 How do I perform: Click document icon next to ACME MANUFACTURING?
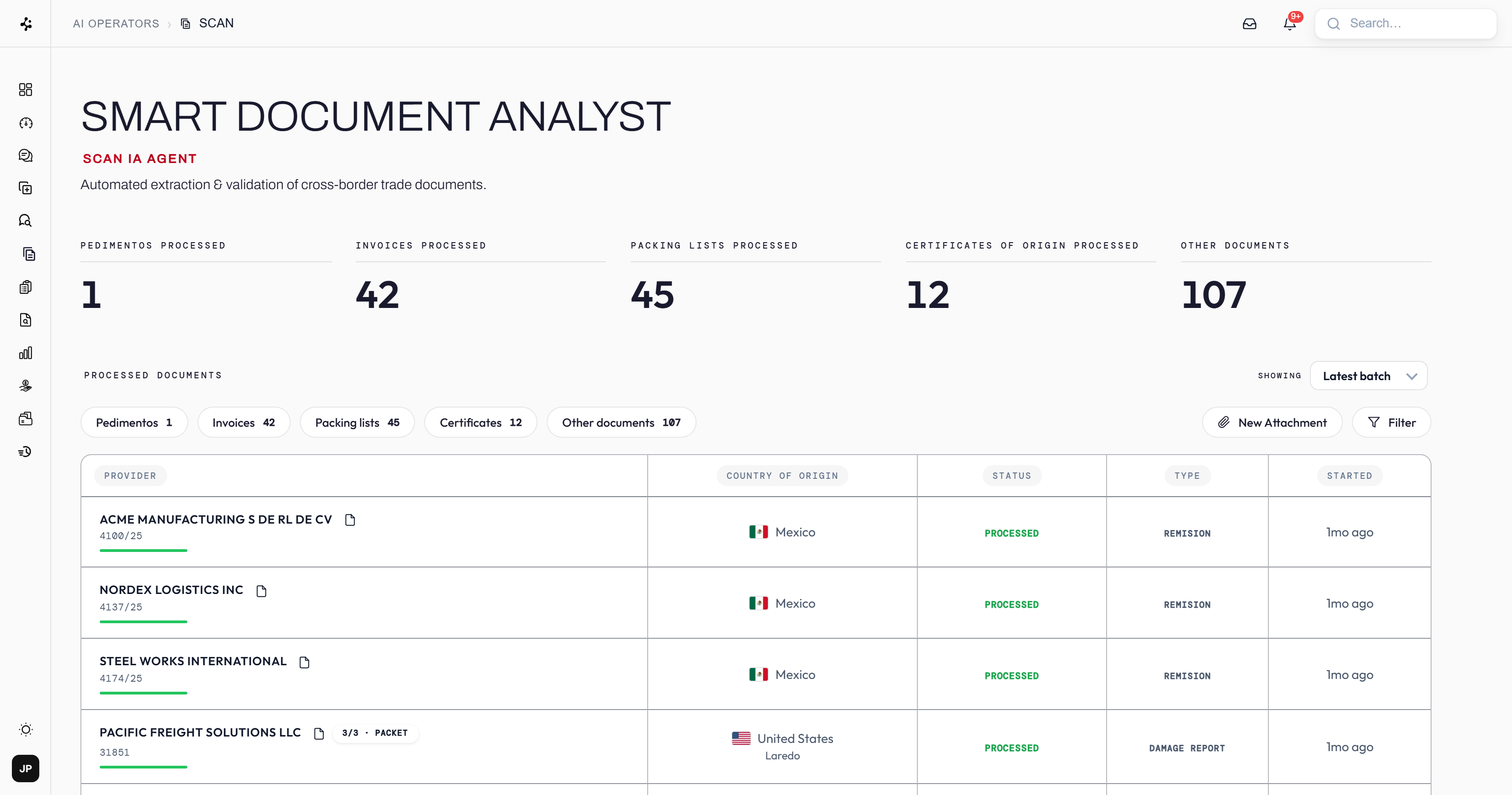point(350,520)
